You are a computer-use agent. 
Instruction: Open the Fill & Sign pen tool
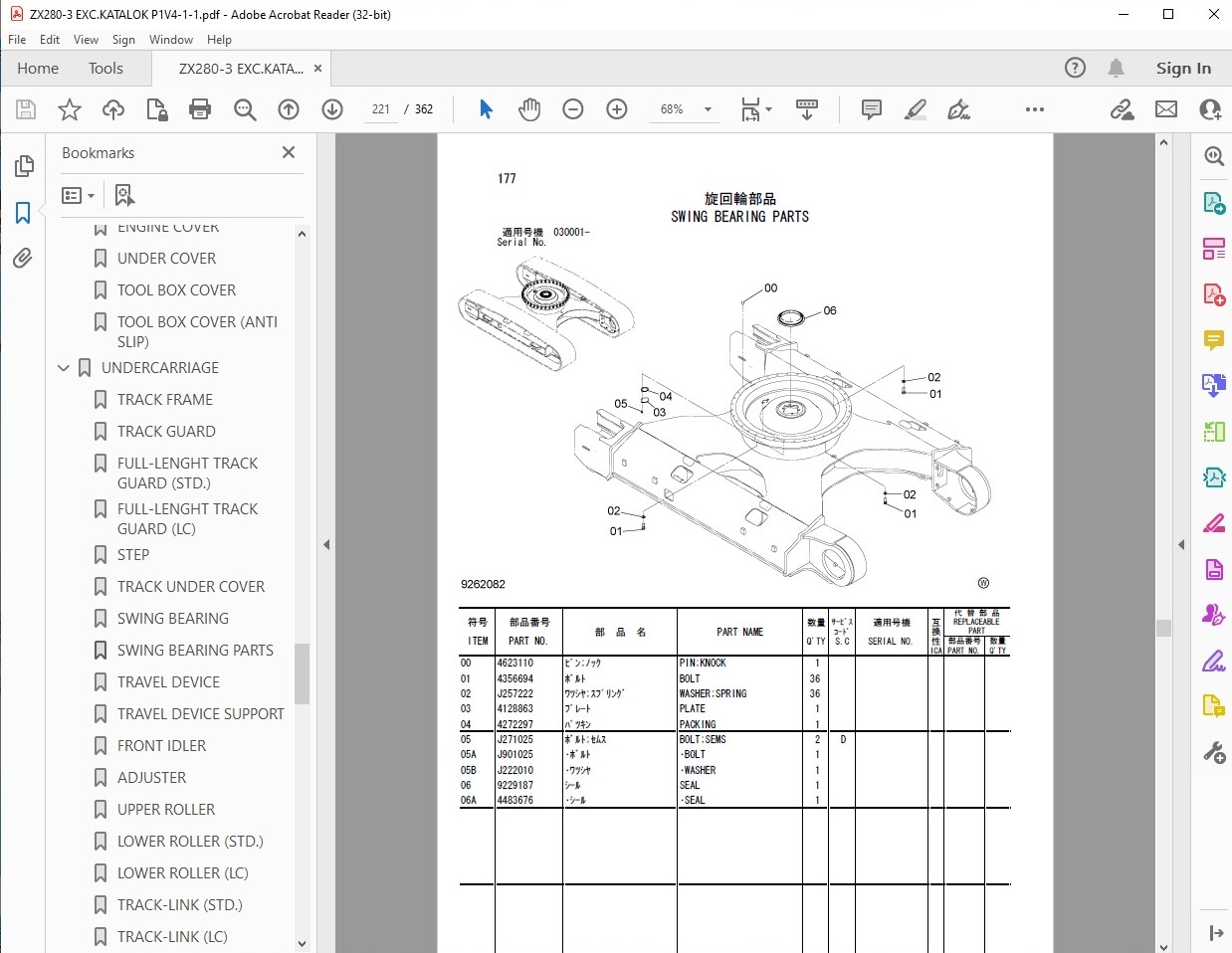(958, 109)
